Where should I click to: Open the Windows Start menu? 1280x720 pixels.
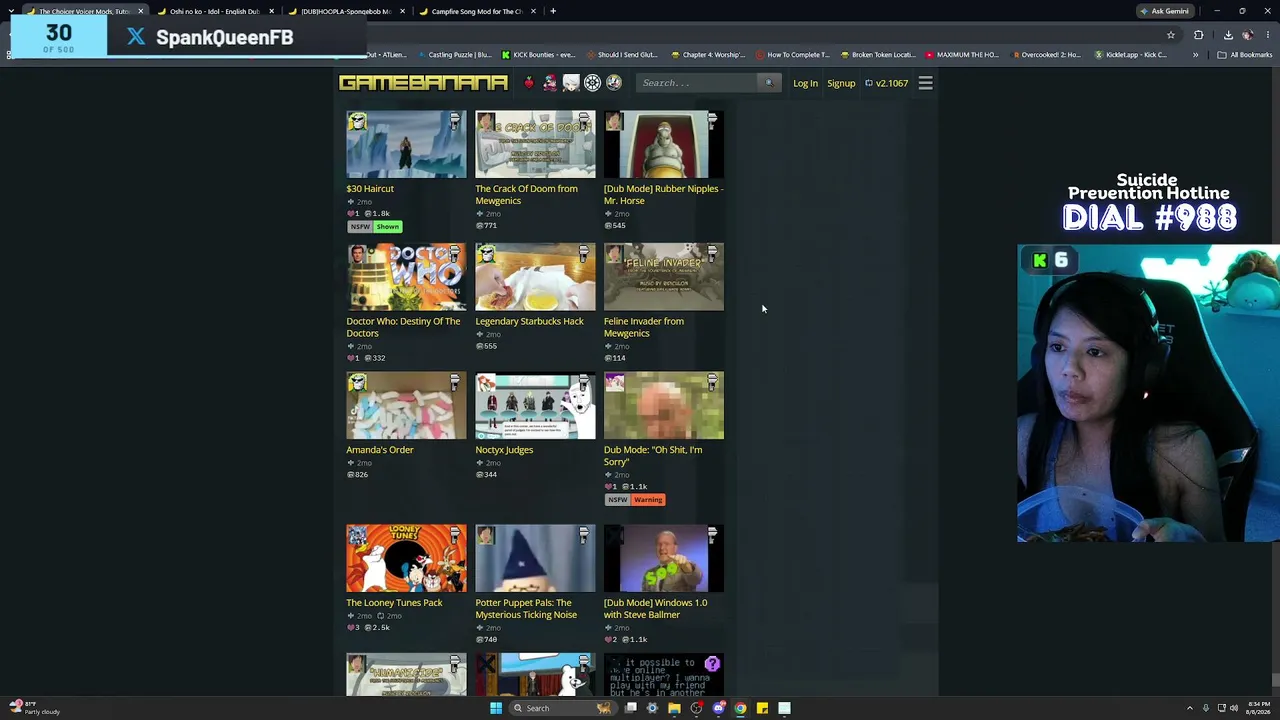pyautogui.click(x=495, y=708)
